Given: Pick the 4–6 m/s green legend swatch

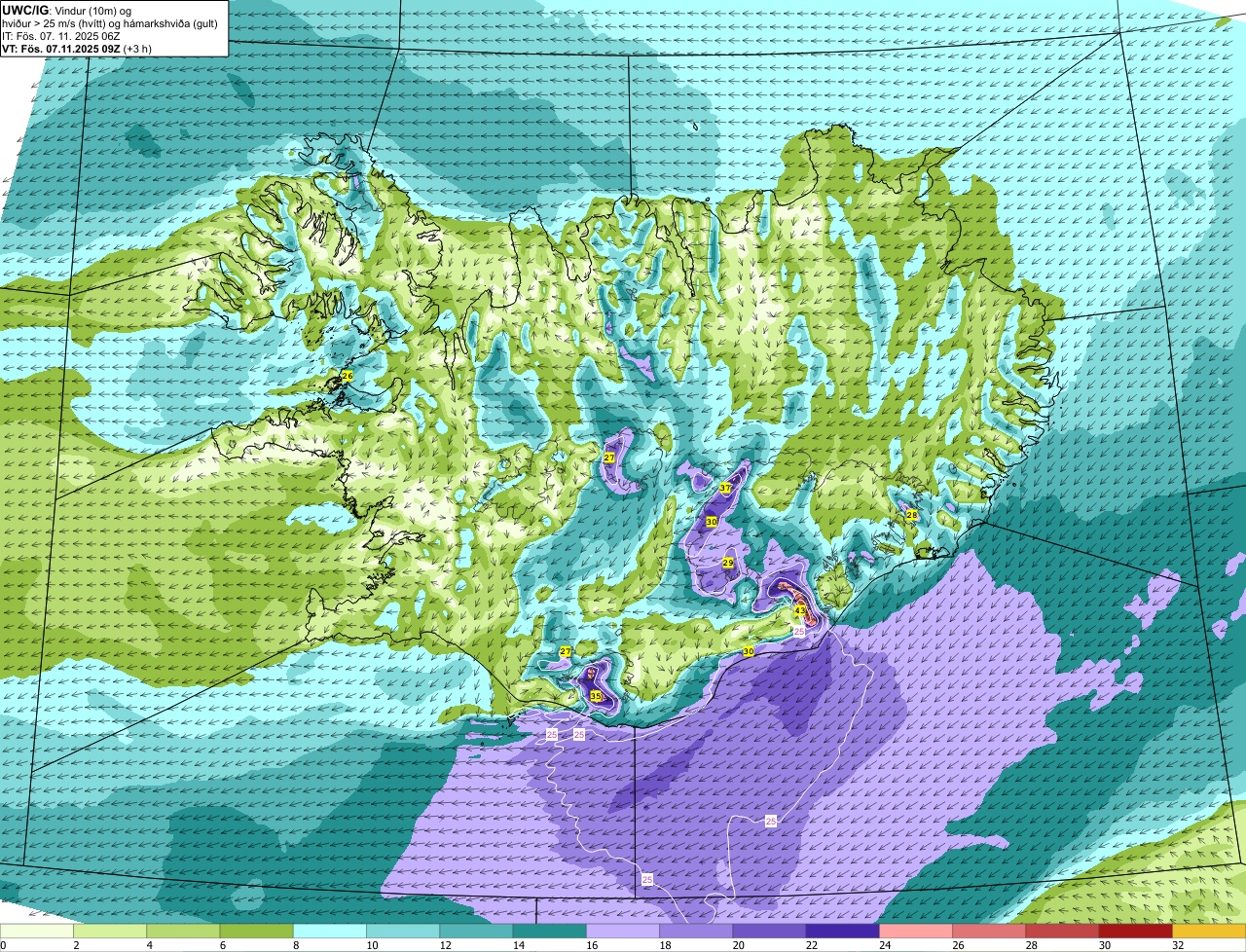Looking at the screenshot, I should [183, 931].
